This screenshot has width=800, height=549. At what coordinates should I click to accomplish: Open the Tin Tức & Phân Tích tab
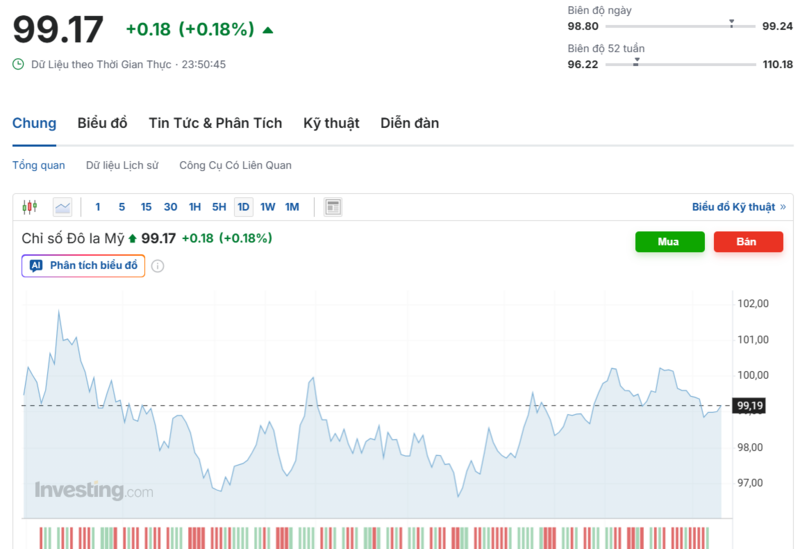[215, 123]
